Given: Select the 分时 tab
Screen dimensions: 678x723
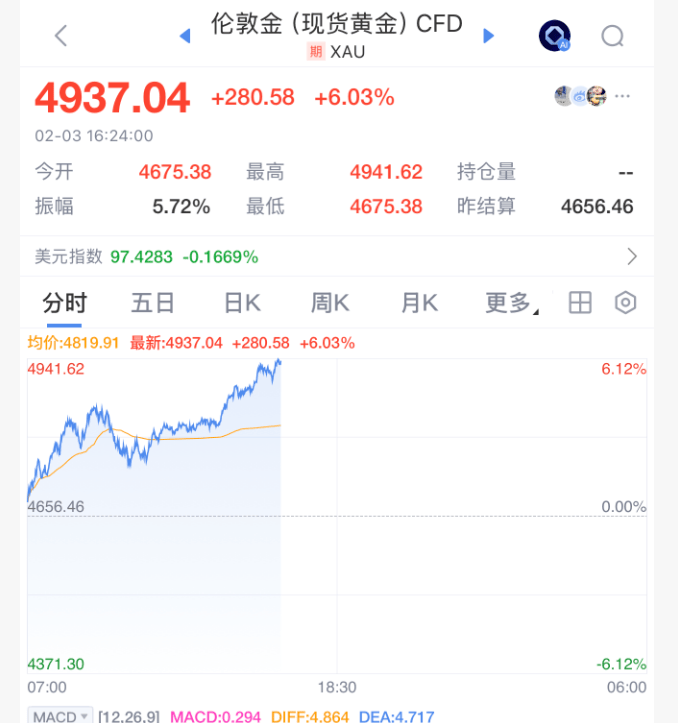Looking at the screenshot, I should pos(64,303).
